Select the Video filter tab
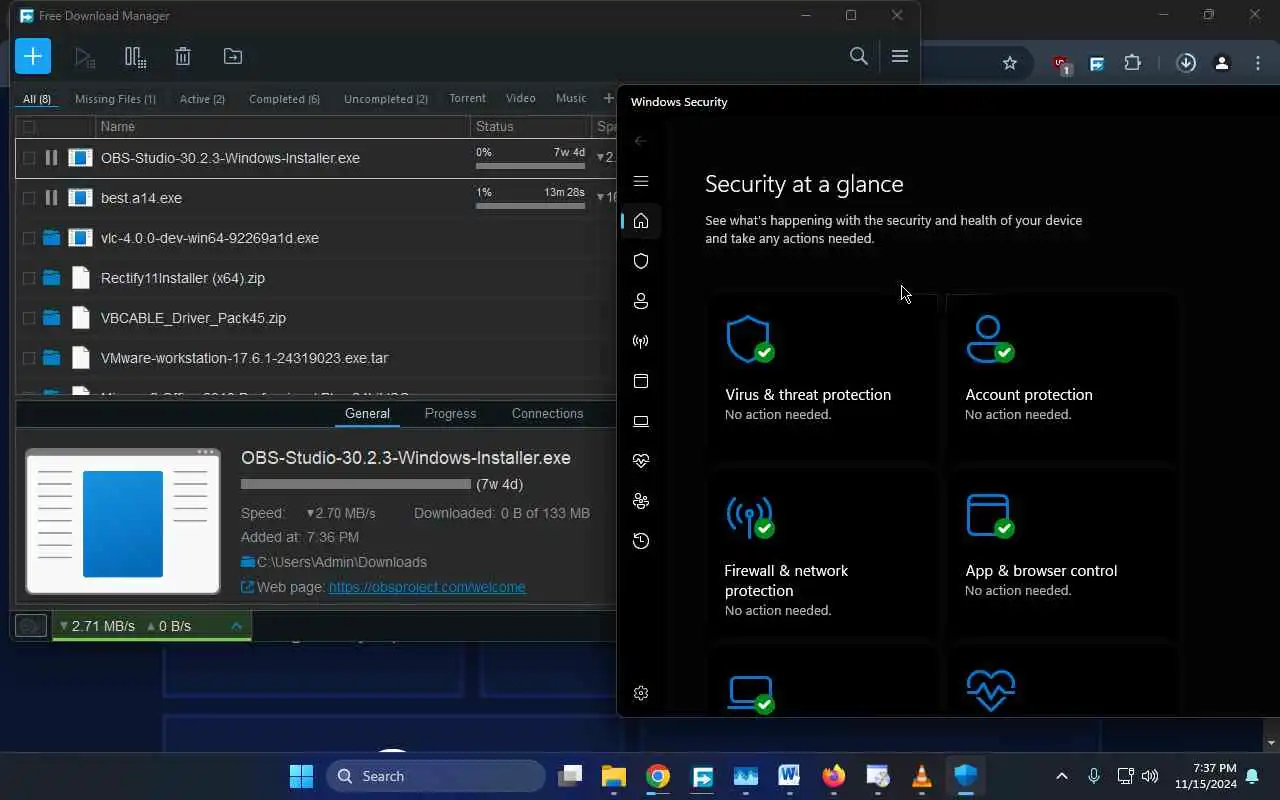 pyautogui.click(x=520, y=98)
